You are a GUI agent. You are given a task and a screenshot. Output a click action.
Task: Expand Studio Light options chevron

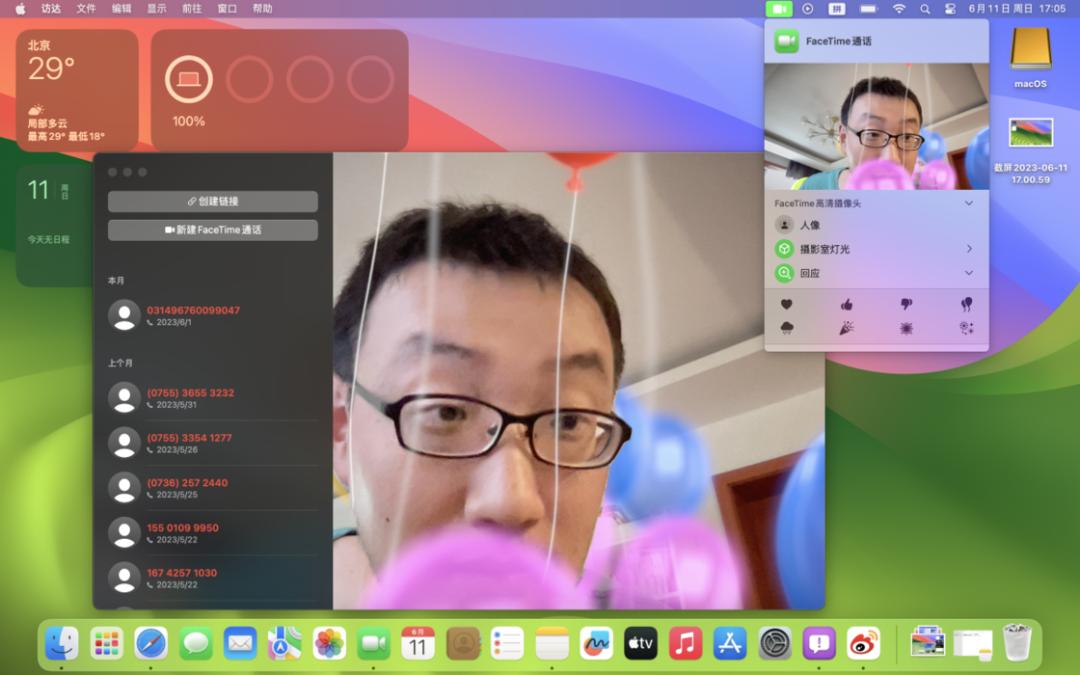(x=969, y=249)
